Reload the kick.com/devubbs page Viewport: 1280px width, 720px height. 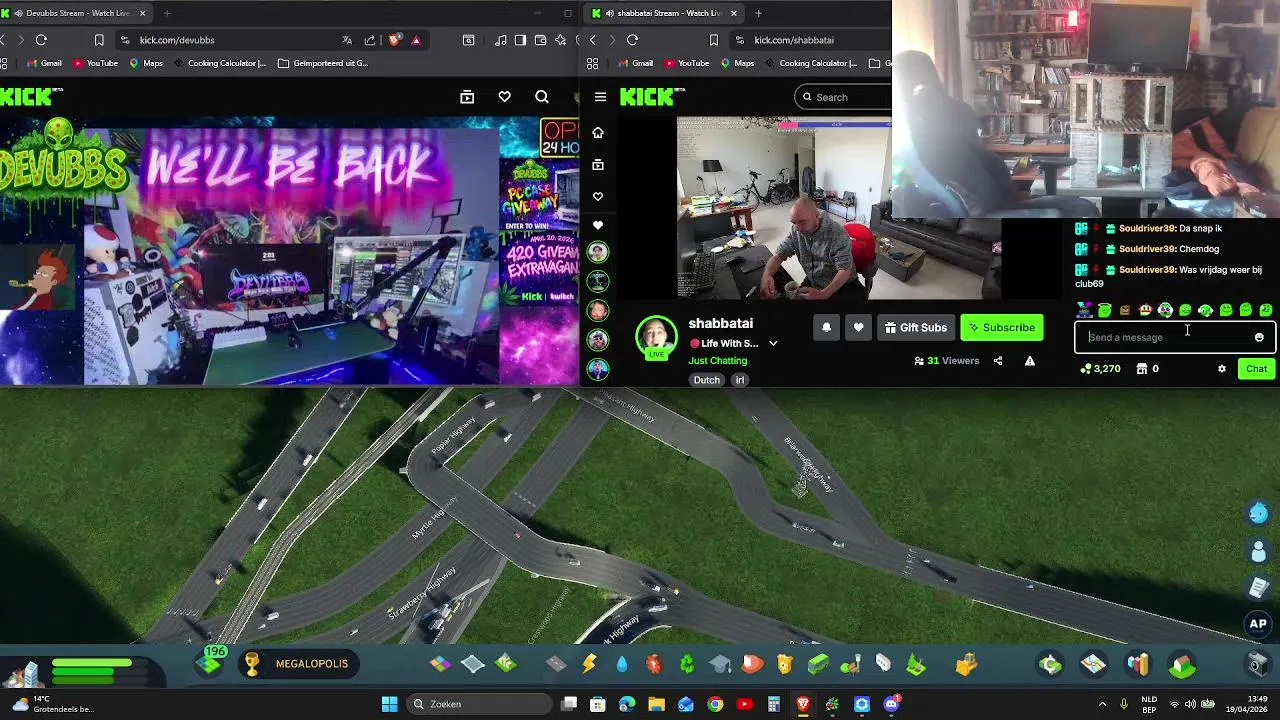(41, 40)
